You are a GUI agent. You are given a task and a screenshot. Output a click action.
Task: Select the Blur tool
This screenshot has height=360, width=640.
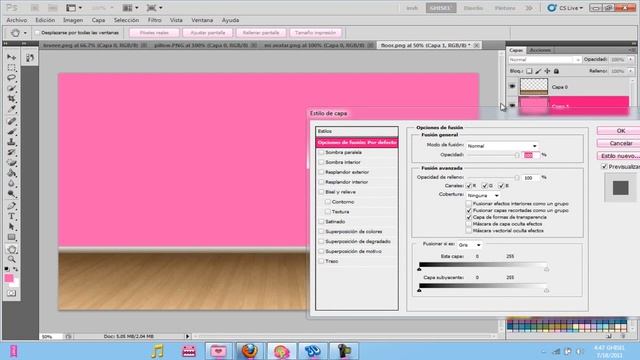point(11,184)
